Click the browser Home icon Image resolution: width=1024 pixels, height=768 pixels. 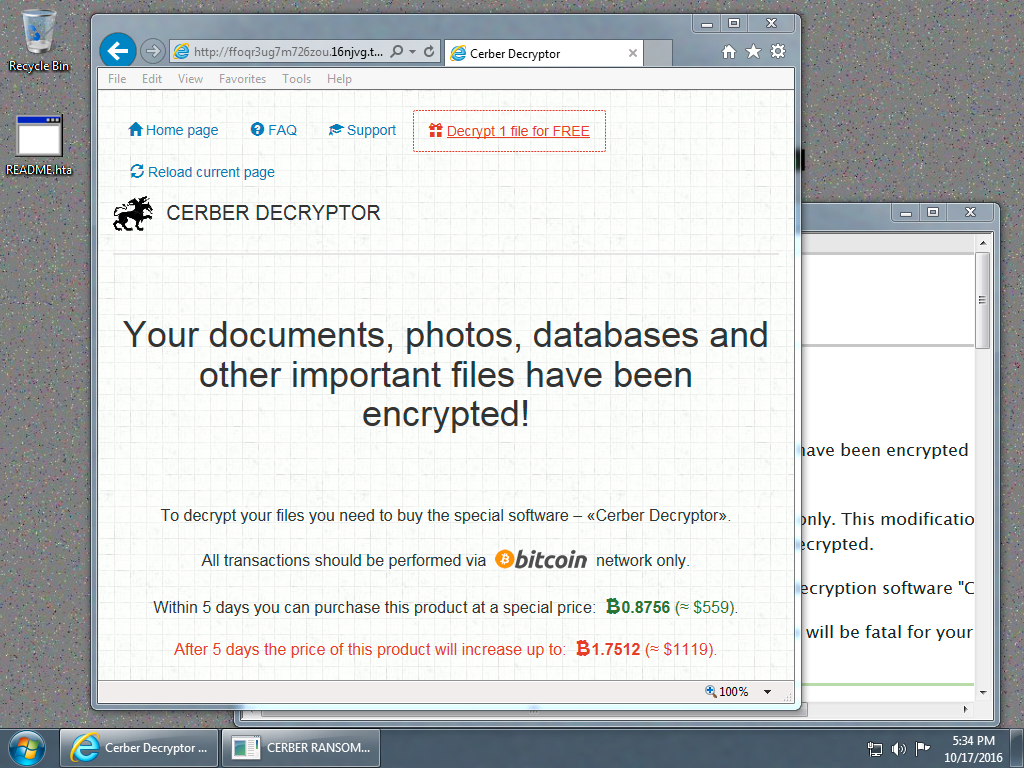(x=729, y=52)
